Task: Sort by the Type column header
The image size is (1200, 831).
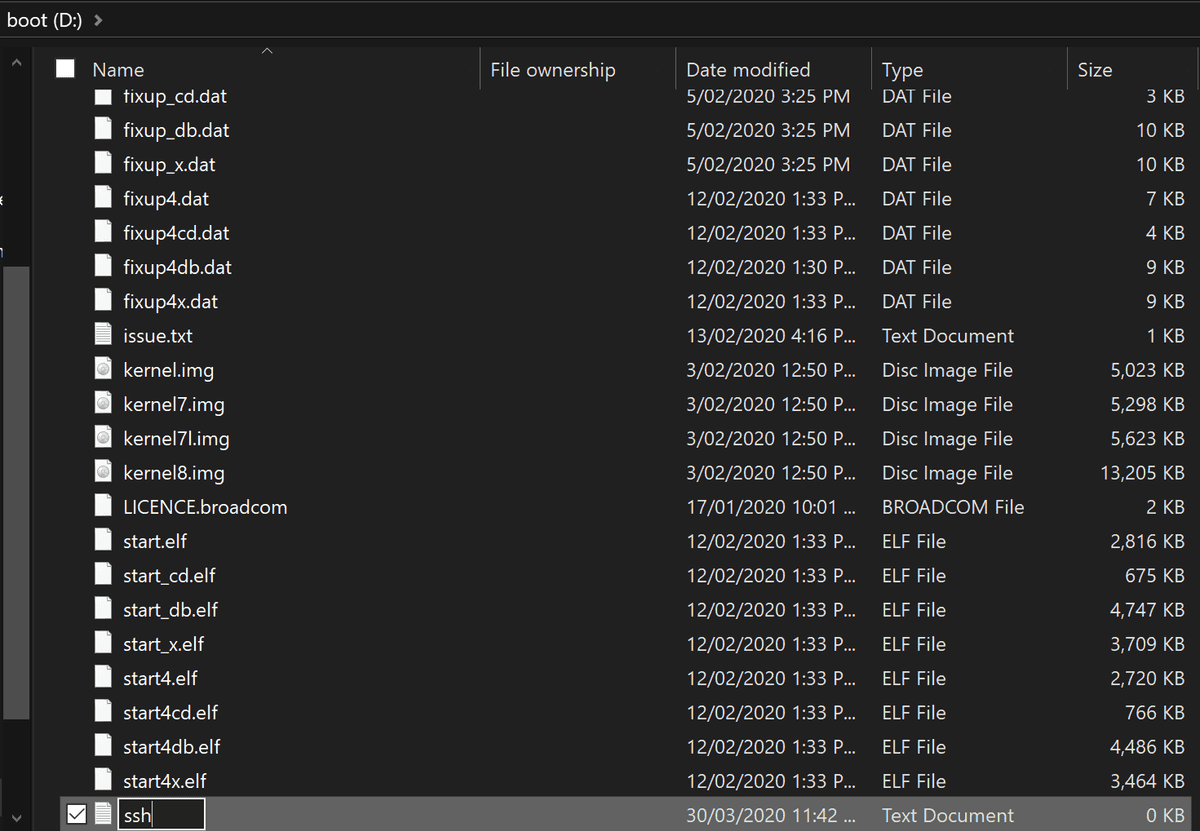Action: pos(902,70)
